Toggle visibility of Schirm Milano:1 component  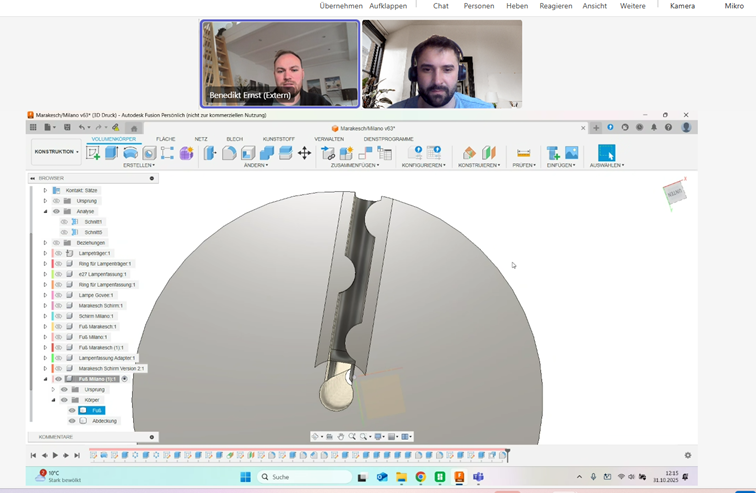pos(58,316)
